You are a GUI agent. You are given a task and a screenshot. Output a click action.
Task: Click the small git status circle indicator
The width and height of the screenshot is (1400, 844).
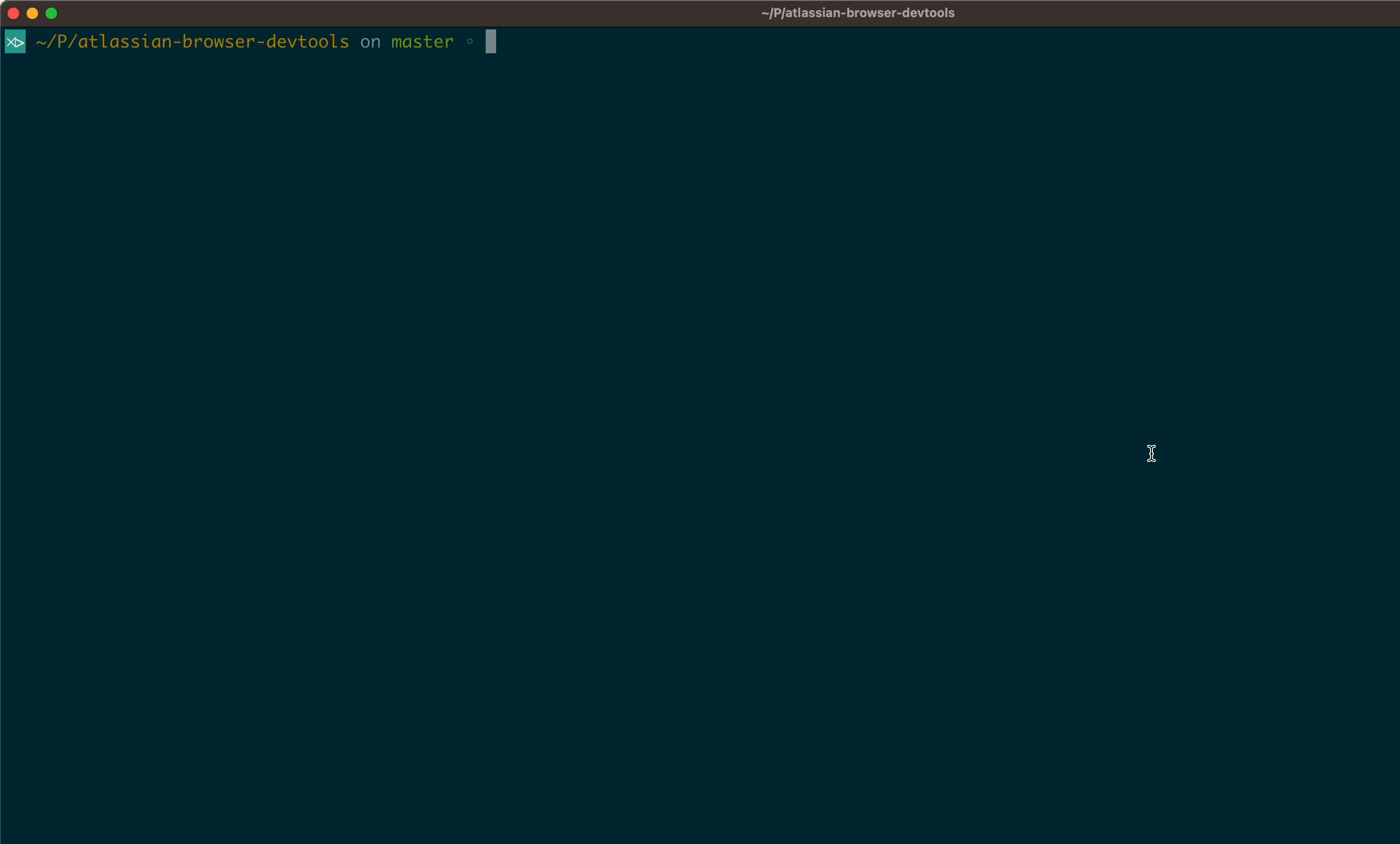pos(470,41)
